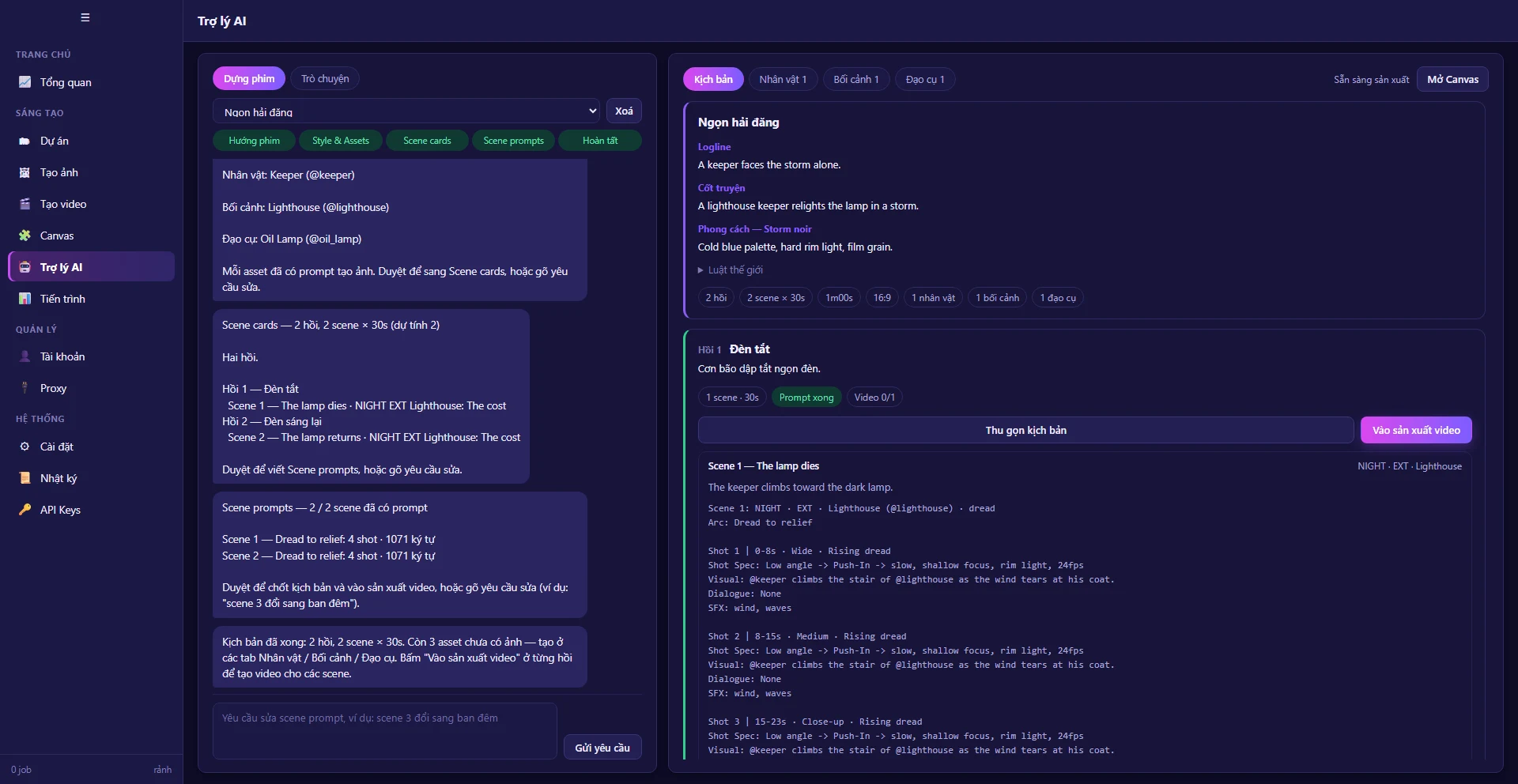
Task: Click the Gửi yêu cầu button
Action: (602, 748)
